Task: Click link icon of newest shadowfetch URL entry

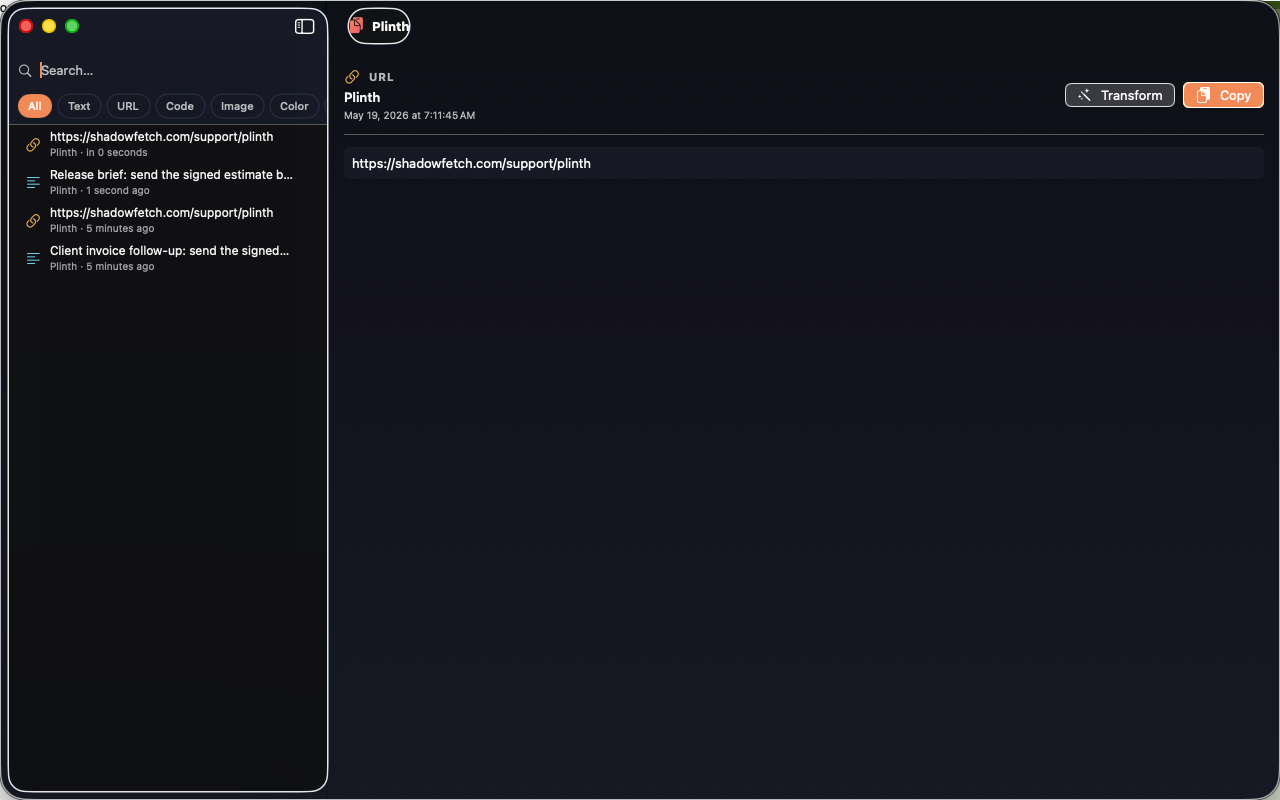Action: pos(33,145)
